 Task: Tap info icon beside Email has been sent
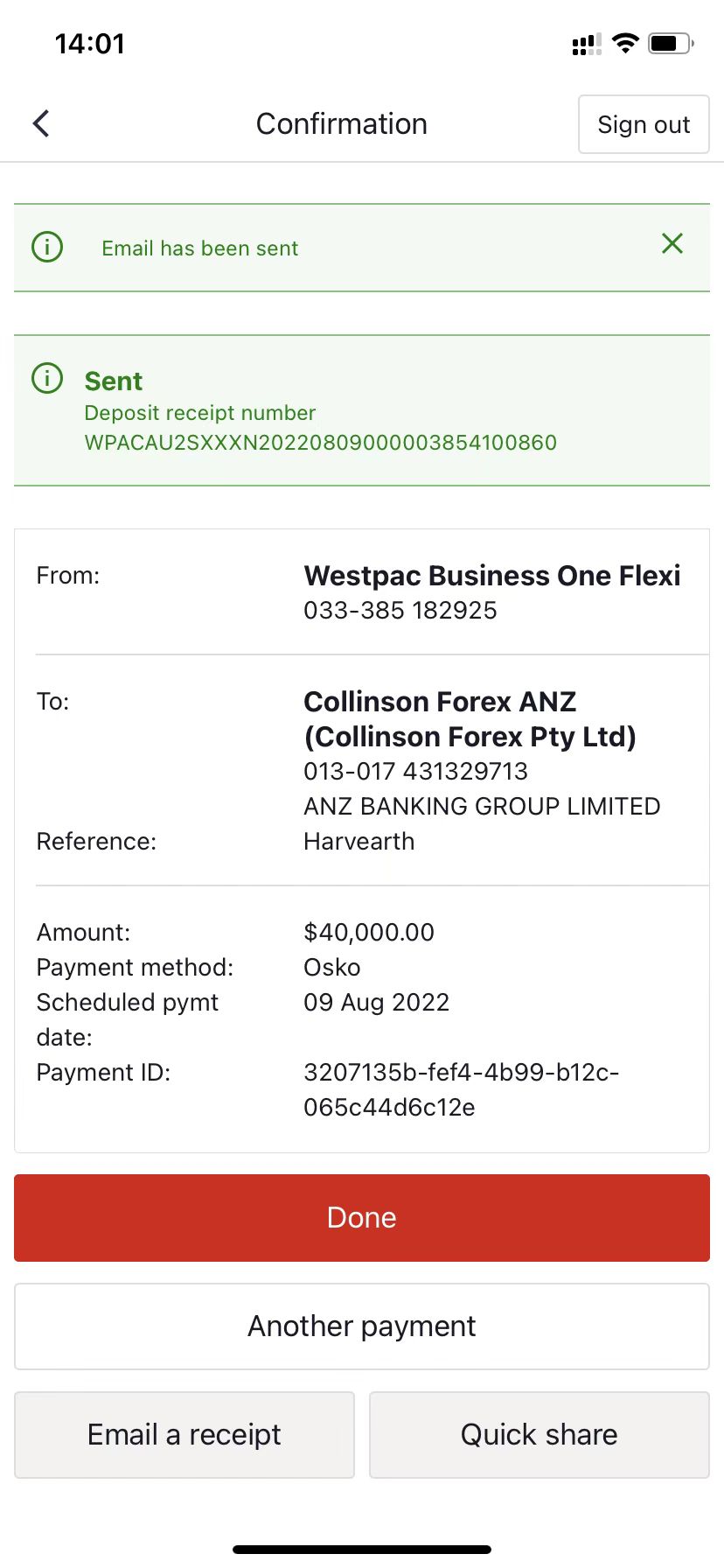(x=47, y=247)
